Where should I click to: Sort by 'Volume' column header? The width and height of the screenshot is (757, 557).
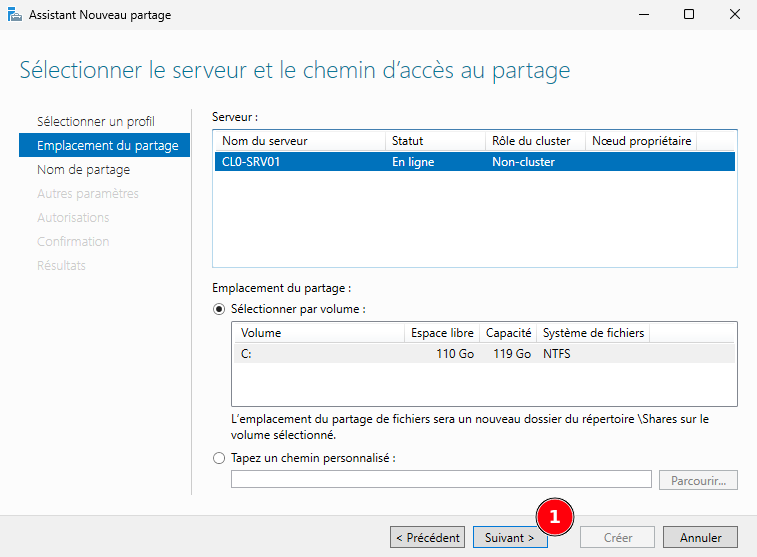(319, 333)
